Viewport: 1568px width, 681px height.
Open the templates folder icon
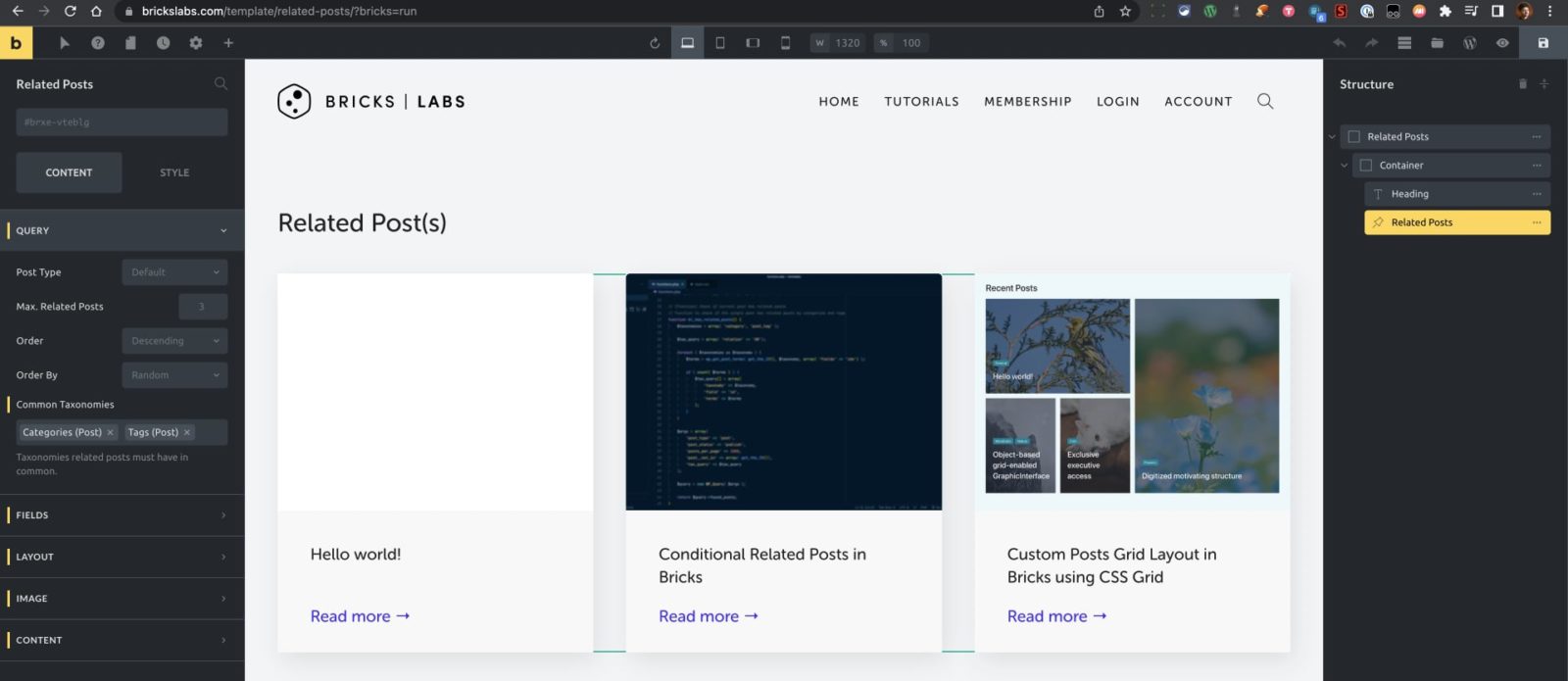[x=1437, y=43]
